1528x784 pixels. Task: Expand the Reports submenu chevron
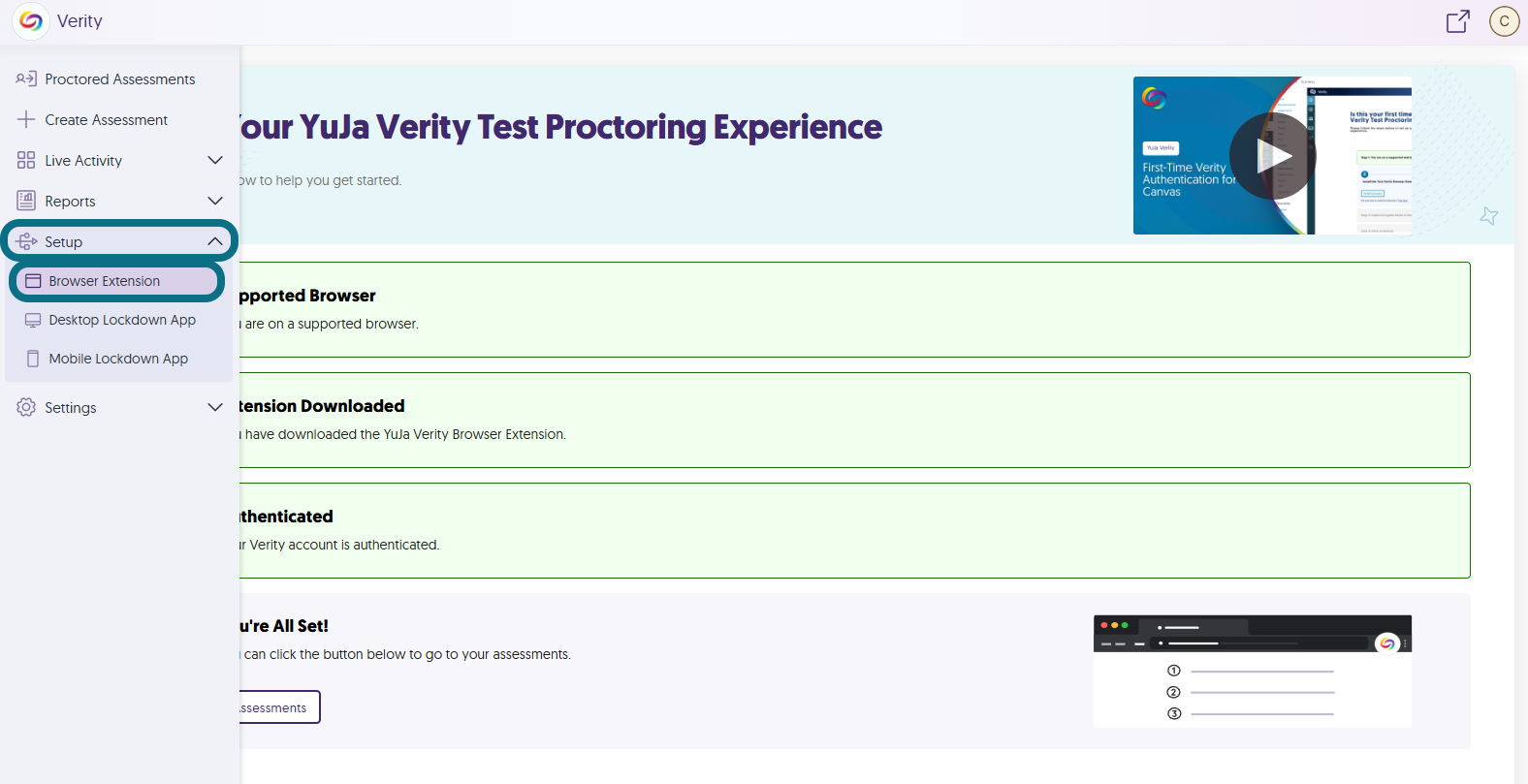(x=215, y=202)
